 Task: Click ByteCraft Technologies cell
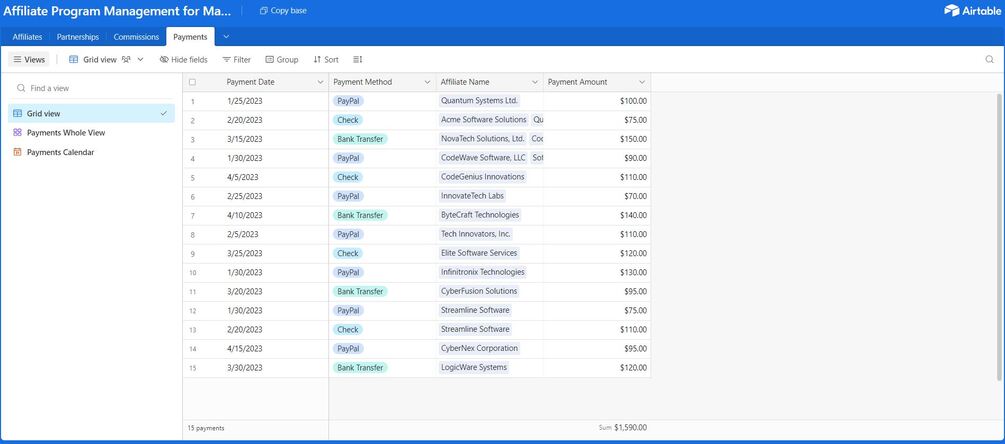(x=480, y=215)
